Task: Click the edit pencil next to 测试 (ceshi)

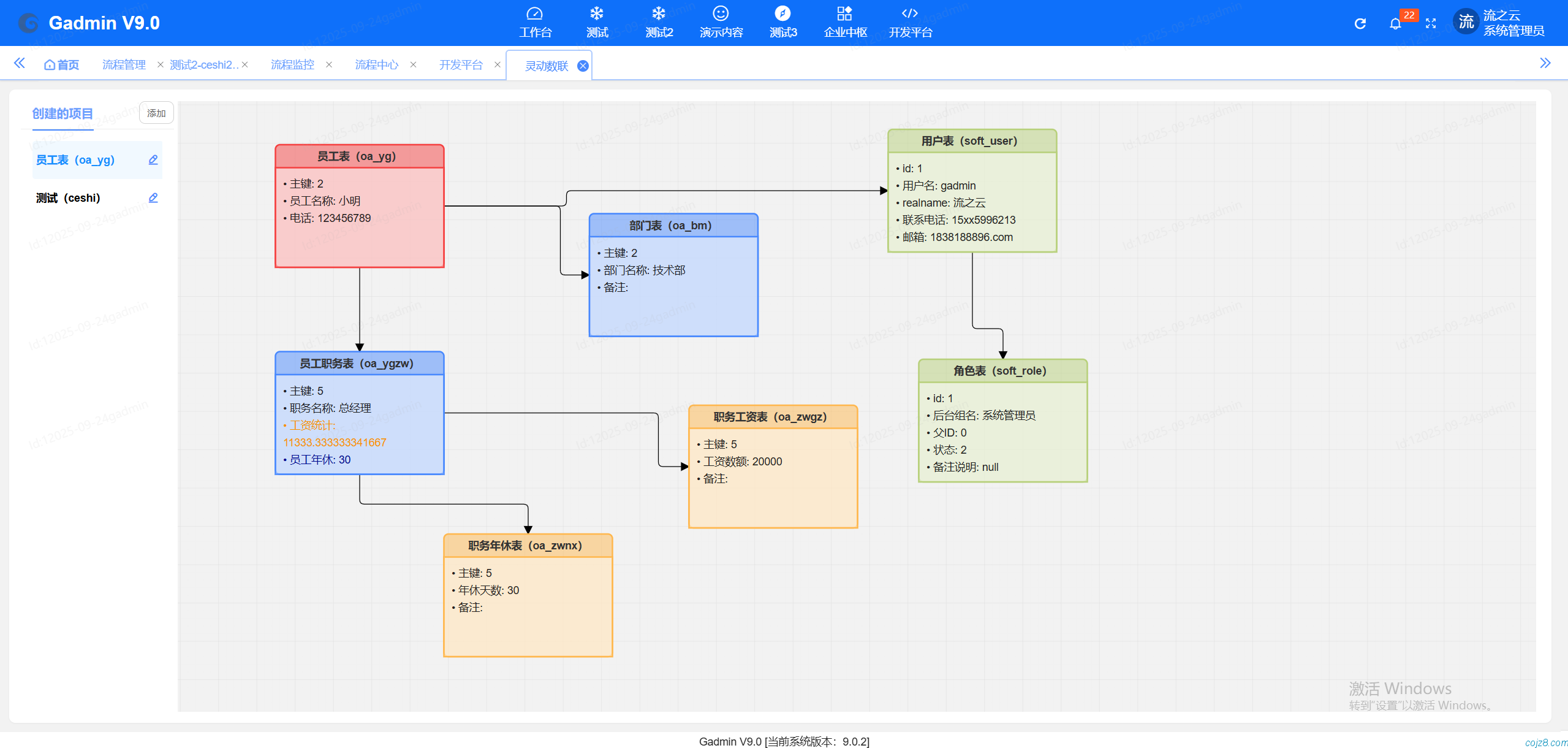Action: point(153,198)
